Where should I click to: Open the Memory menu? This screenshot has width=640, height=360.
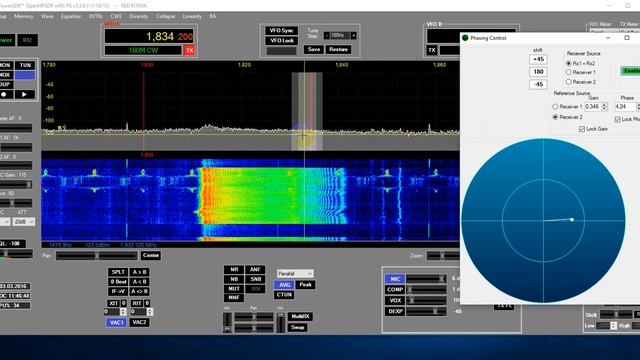pyautogui.click(x=24, y=16)
